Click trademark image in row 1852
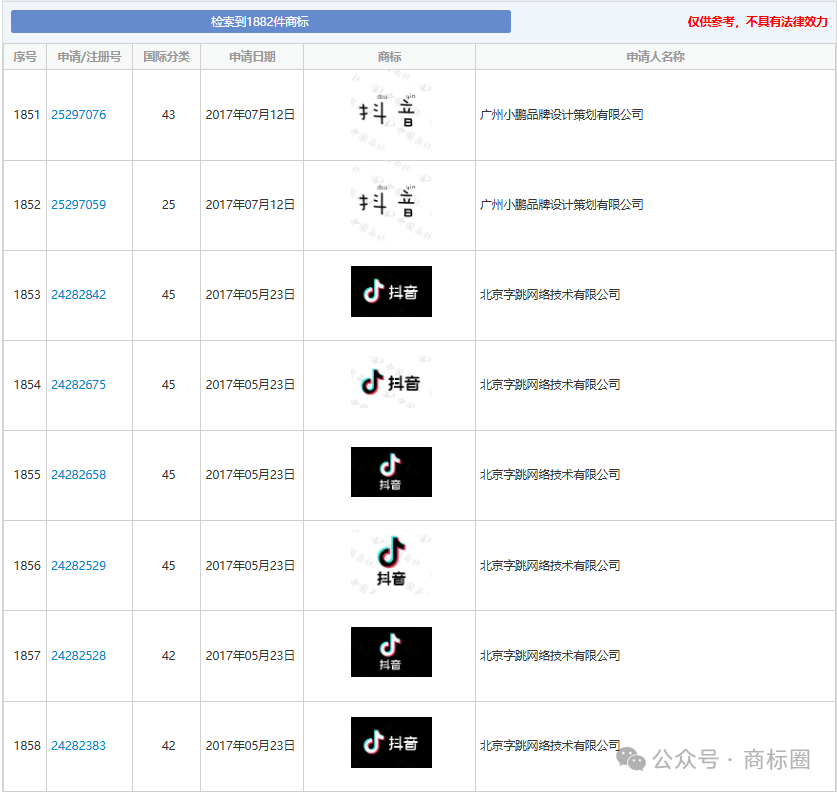The width and height of the screenshot is (837, 792). (391, 203)
